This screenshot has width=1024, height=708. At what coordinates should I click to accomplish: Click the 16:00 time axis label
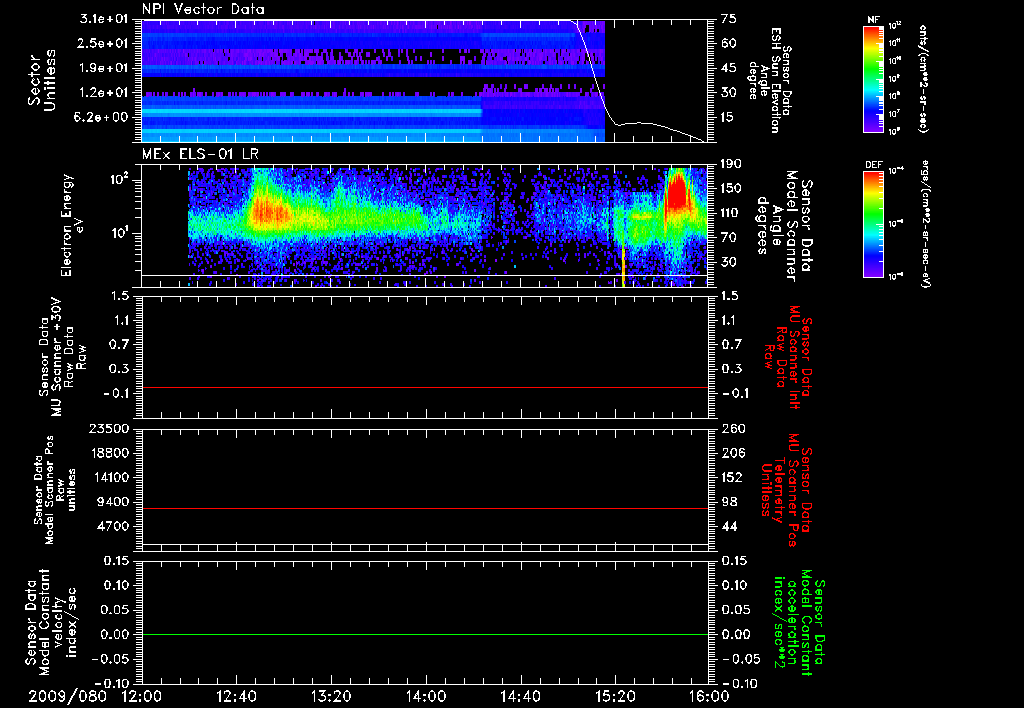[709, 696]
